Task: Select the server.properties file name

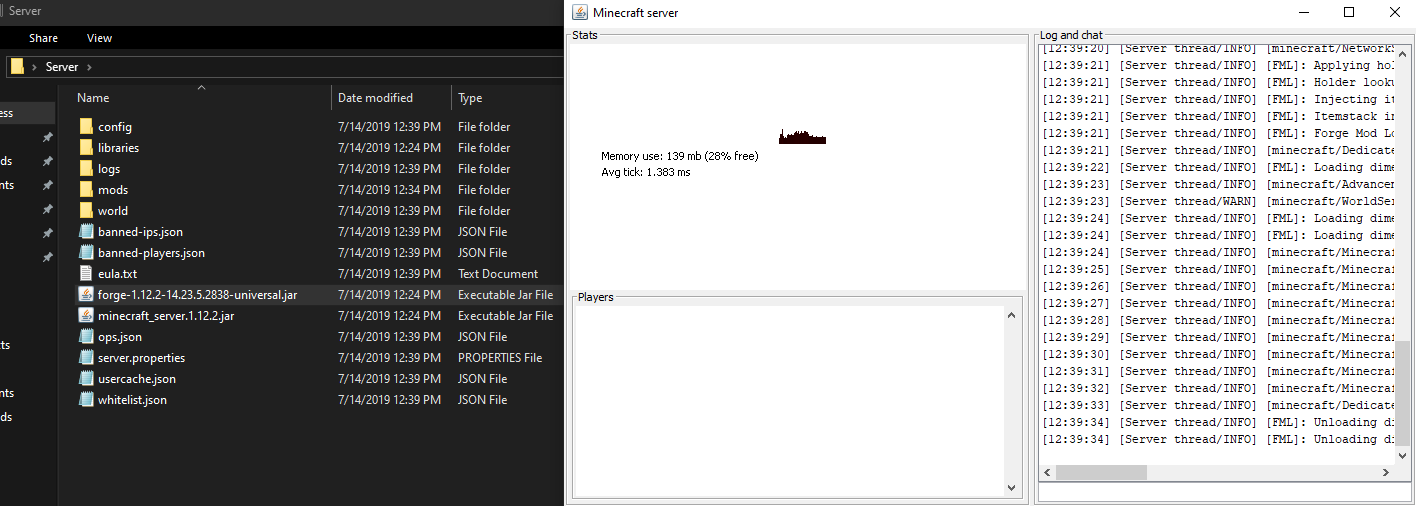Action: (141, 358)
